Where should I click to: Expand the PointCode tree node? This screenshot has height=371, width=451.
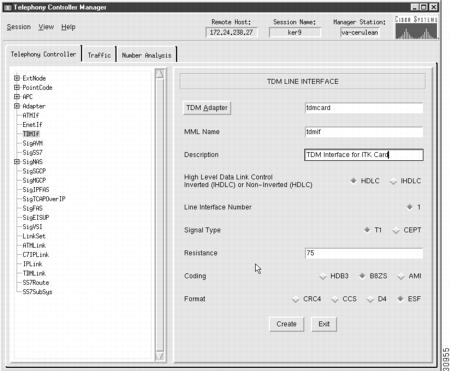17,87
